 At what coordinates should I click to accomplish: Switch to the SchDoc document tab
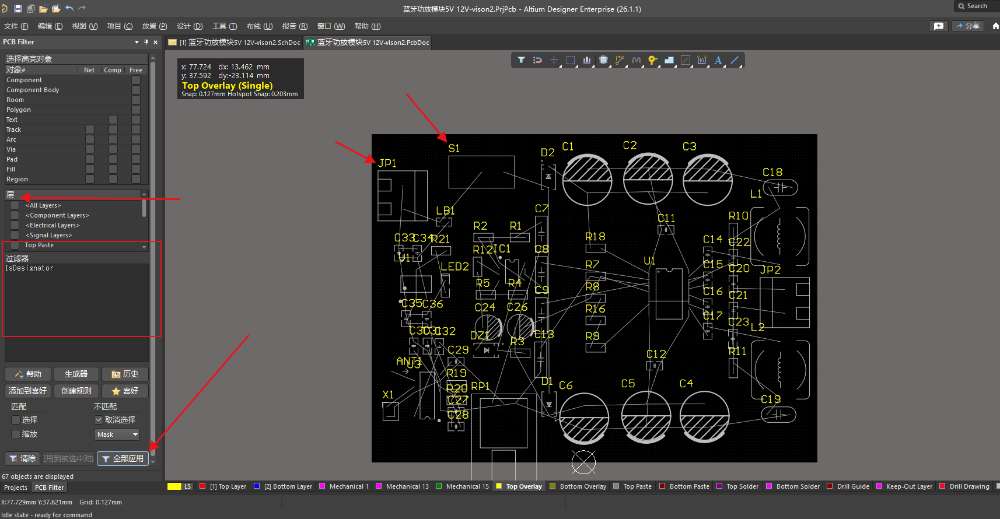point(234,42)
